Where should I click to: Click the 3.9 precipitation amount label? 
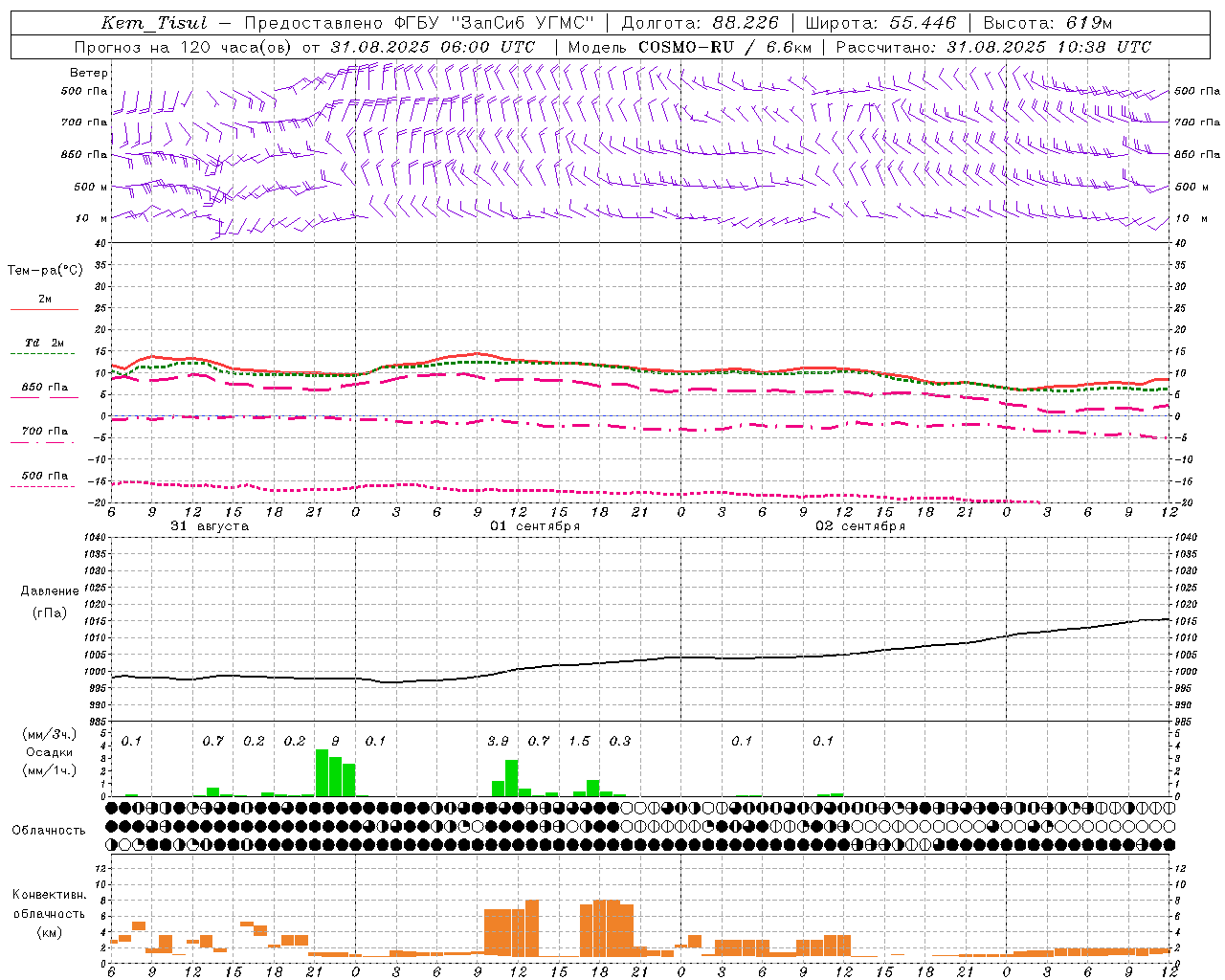498,741
